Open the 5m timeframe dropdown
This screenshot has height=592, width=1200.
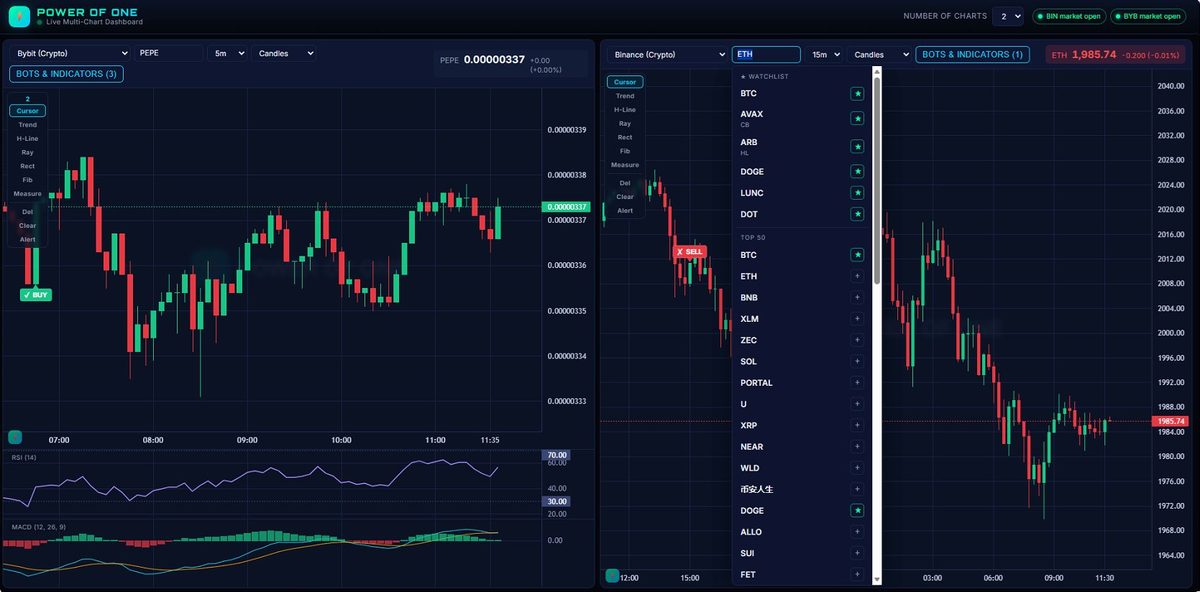(x=227, y=54)
